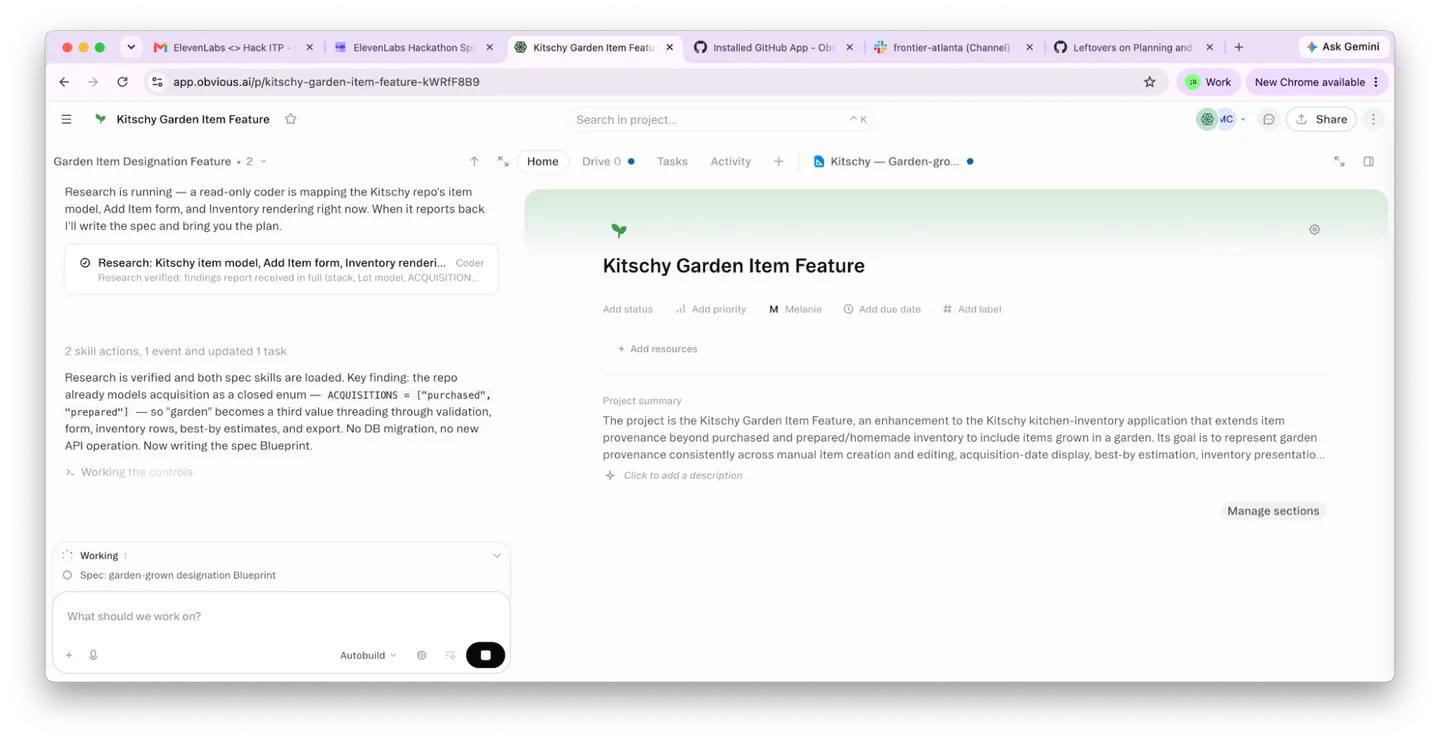Focus the Search in project field
Viewport: 1440px width, 742px height.
pyautogui.click(x=720, y=119)
